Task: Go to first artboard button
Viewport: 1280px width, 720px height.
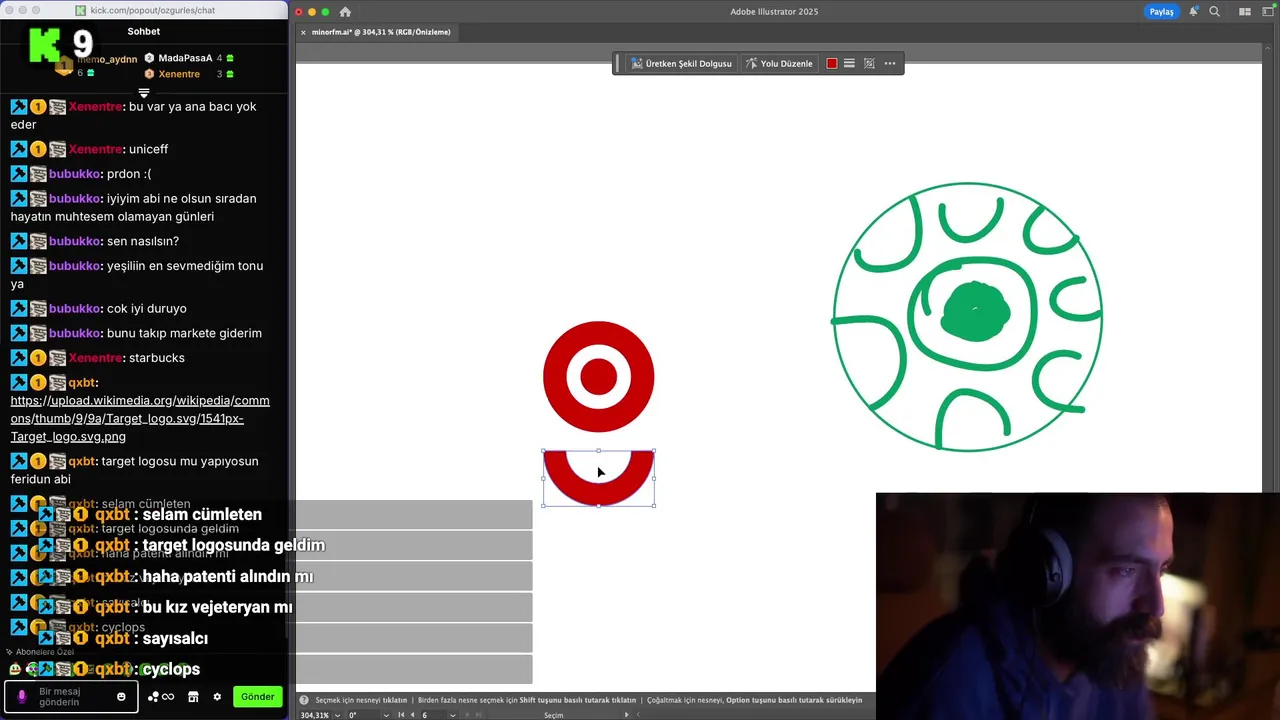Action: [x=401, y=715]
